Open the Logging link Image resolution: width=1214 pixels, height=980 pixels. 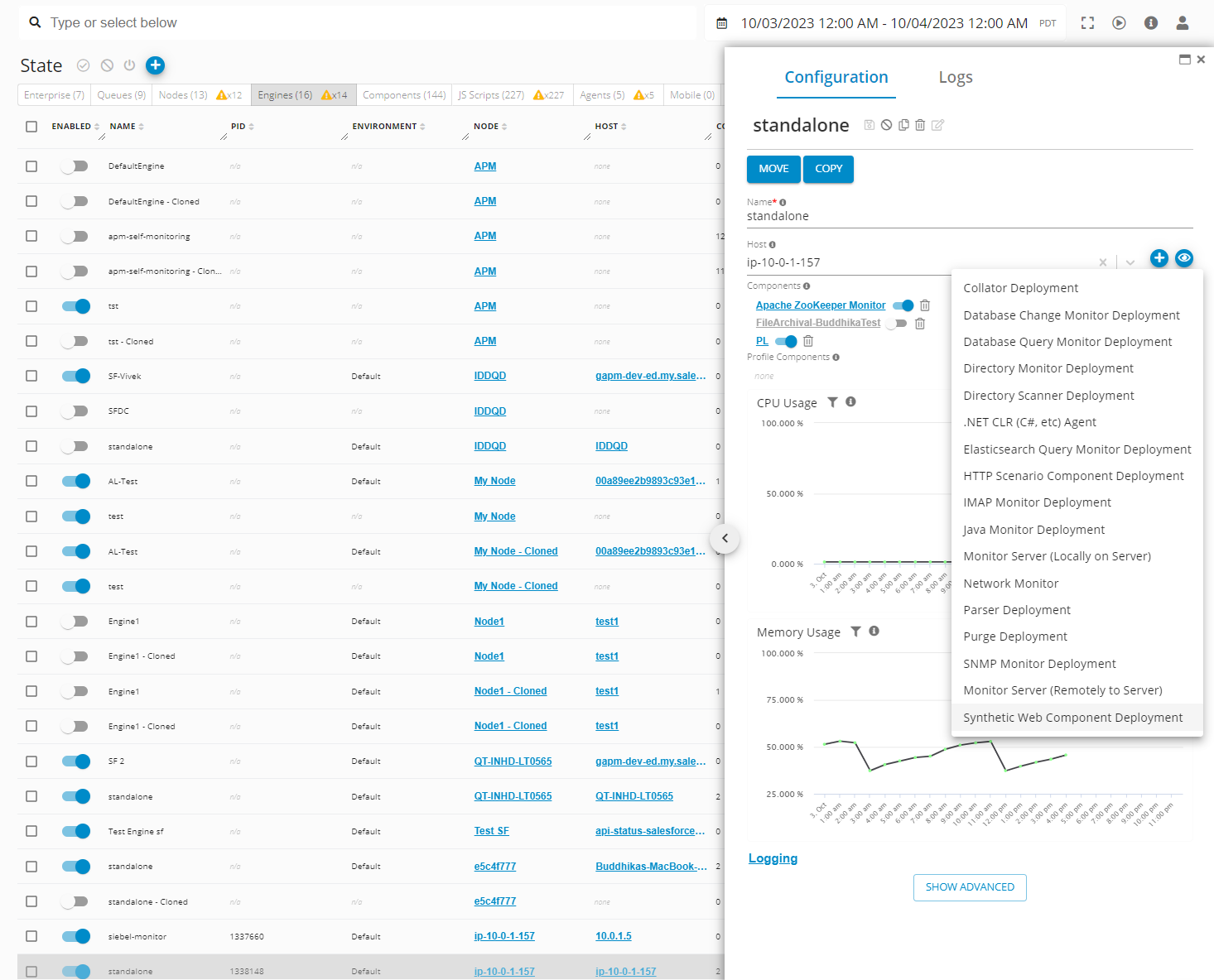click(773, 858)
